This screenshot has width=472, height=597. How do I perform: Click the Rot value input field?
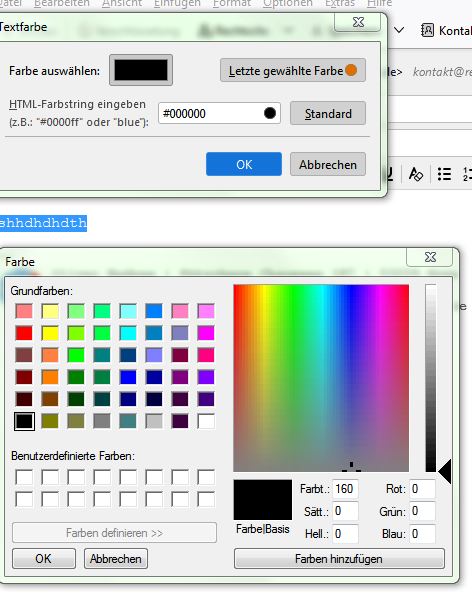(422, 489)
